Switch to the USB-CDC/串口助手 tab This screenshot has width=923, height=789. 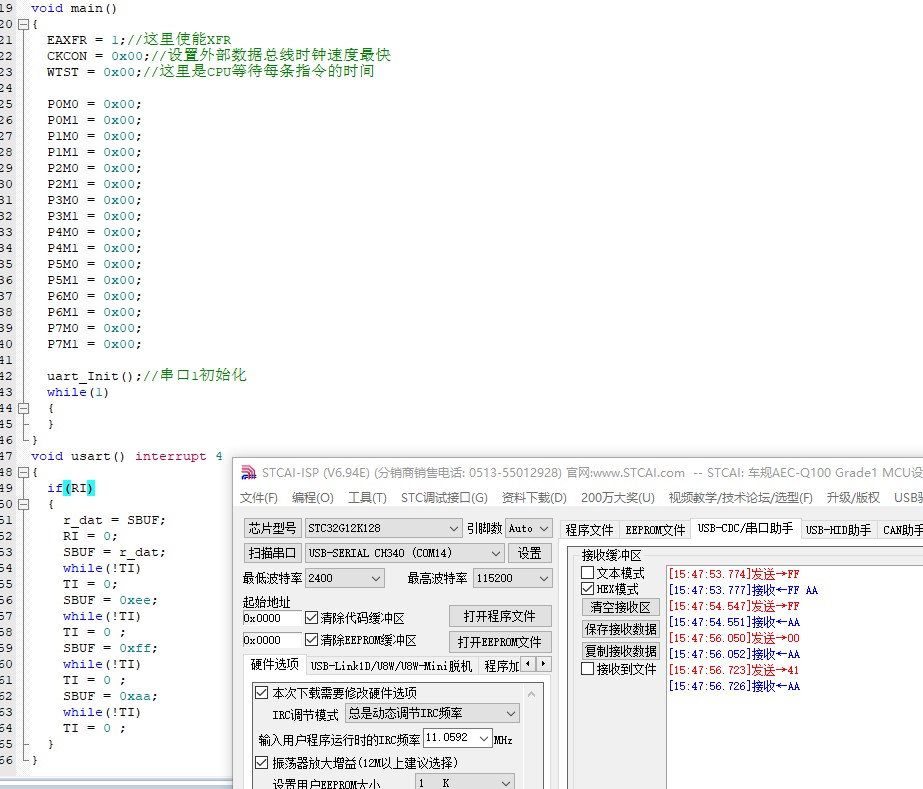[x=745, y=528]
